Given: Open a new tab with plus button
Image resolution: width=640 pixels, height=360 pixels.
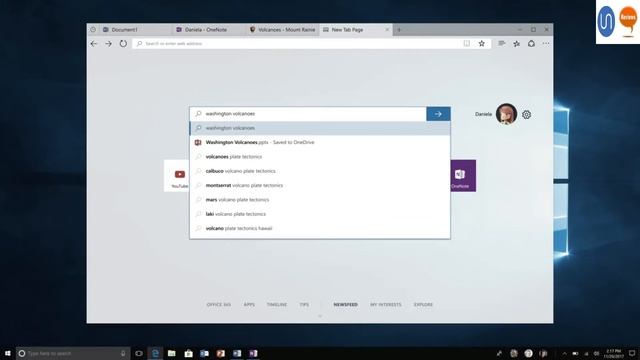Looking at the screenshot, I should pos(399,30).
